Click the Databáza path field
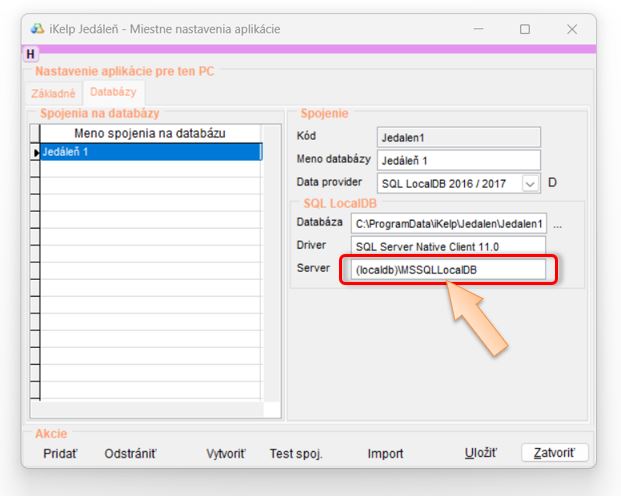This screenshot has height=501, width=621. tap(448, 223)
